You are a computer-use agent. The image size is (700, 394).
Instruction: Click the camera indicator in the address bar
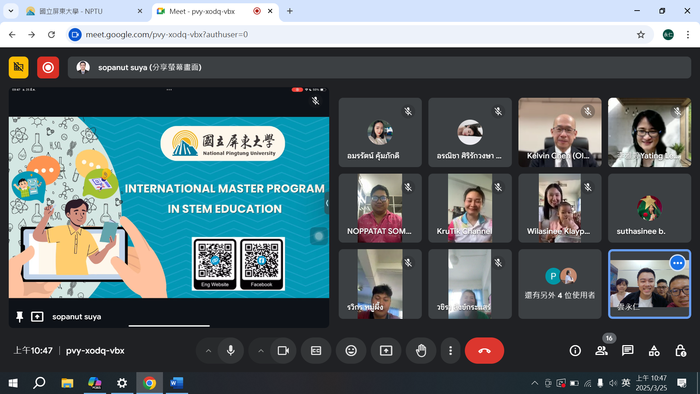click(75, 34)
